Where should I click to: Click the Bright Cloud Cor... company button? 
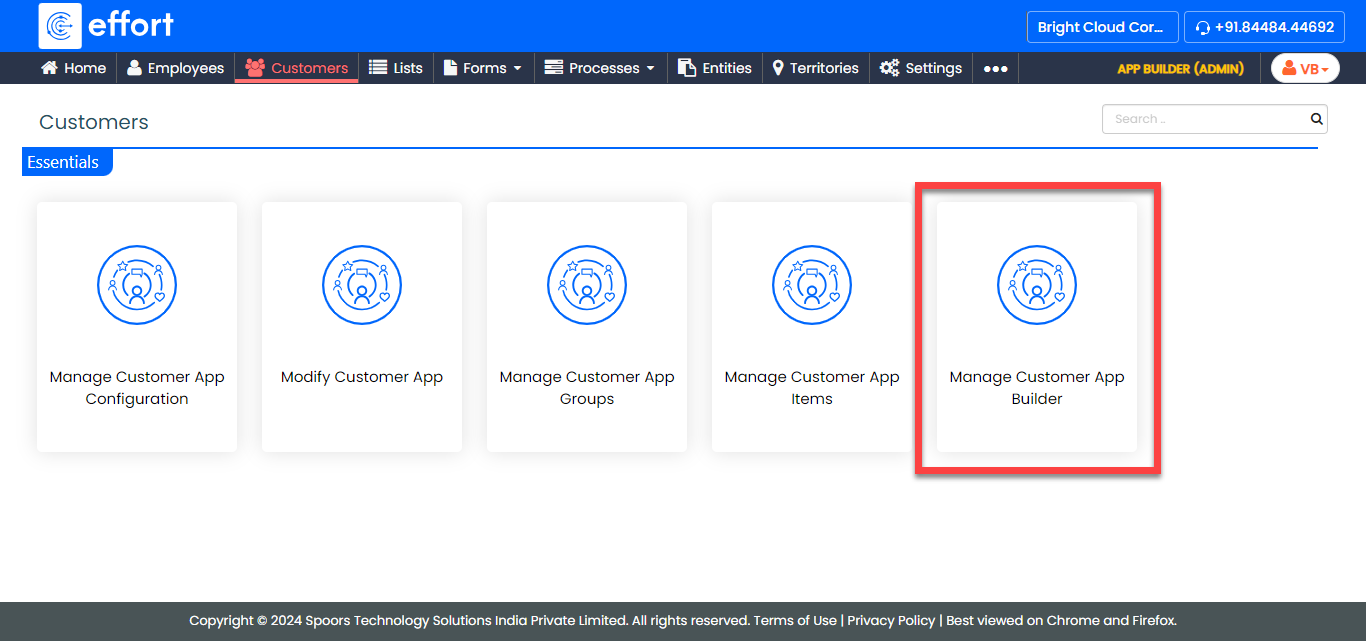point(1102,27)
